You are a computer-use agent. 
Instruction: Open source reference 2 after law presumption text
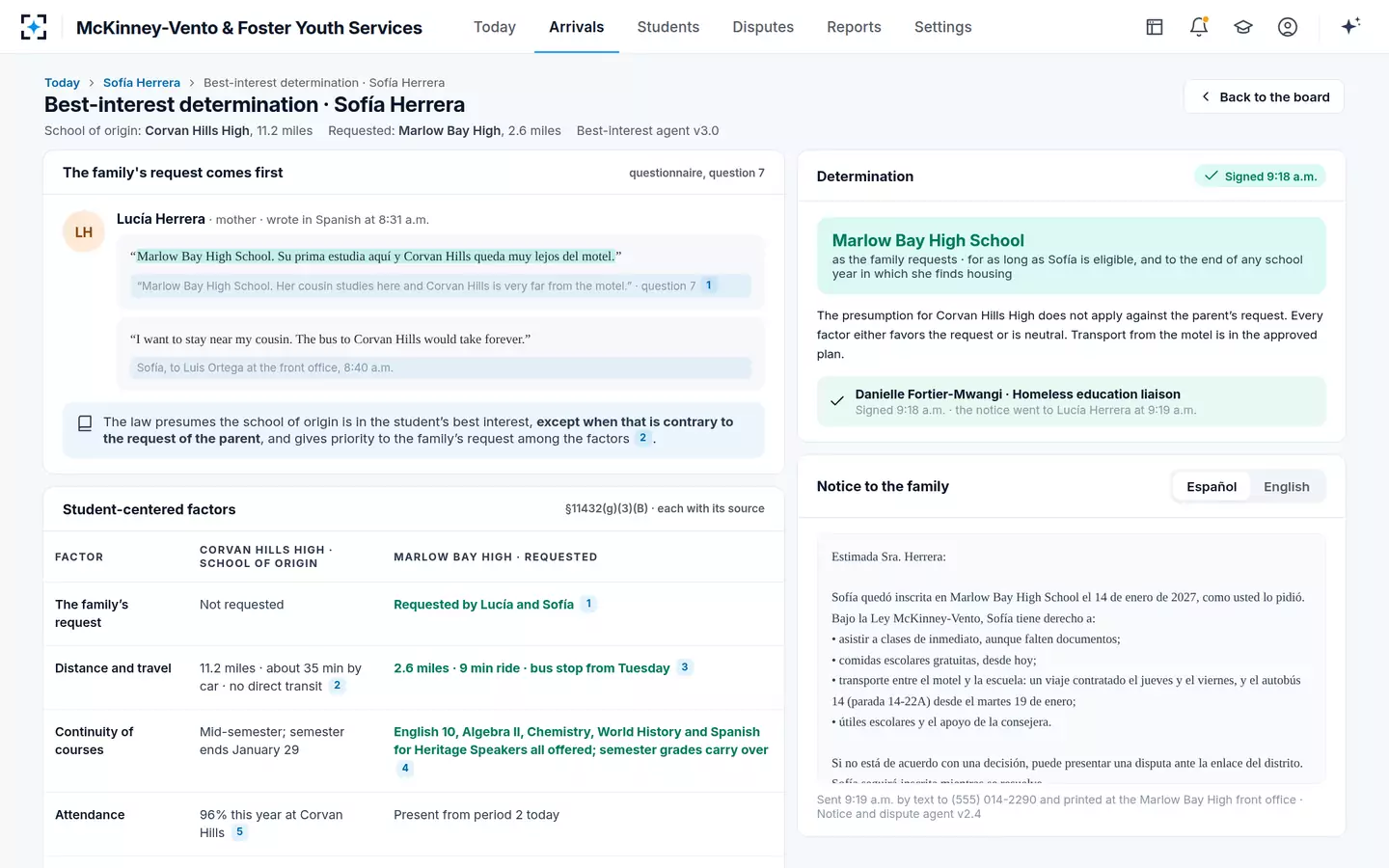coord(643,438)
